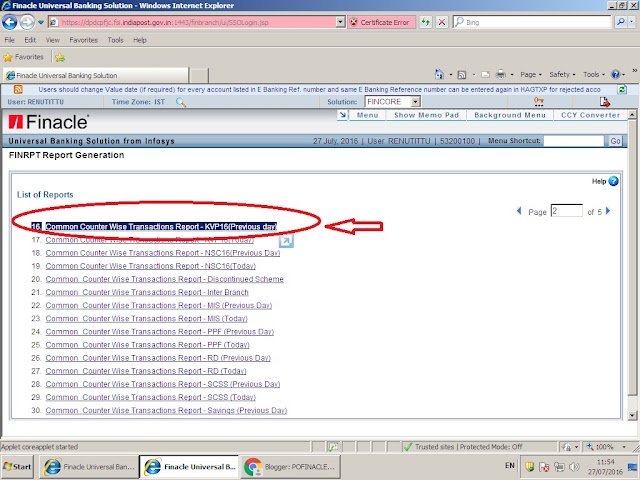Open the Tools menu in menu bar

tap(116, 40)
